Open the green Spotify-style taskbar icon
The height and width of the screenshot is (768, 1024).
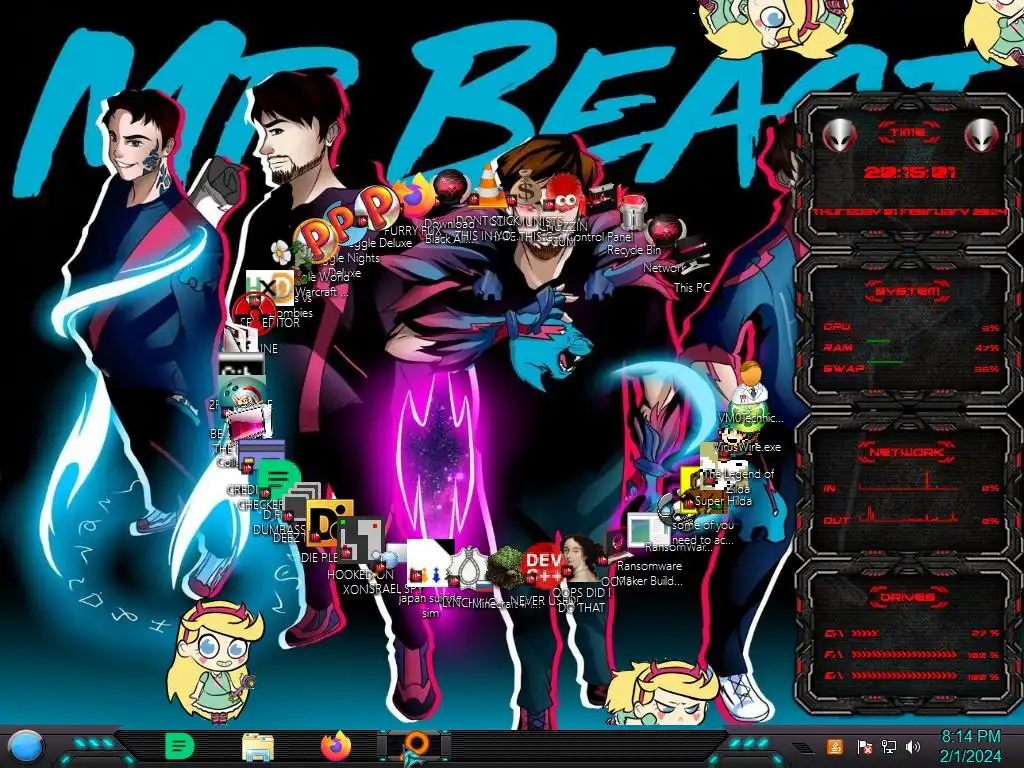180,746
